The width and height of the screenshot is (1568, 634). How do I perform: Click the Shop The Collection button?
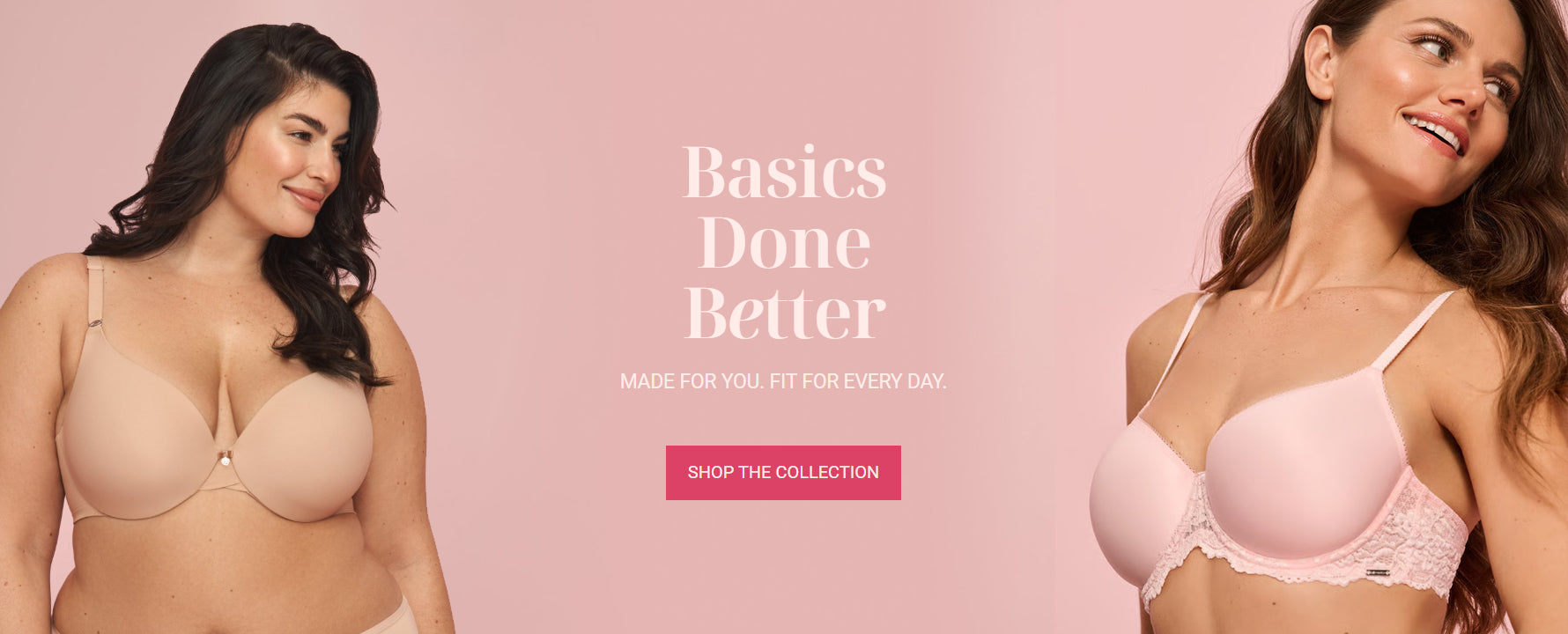pos(783,473)
